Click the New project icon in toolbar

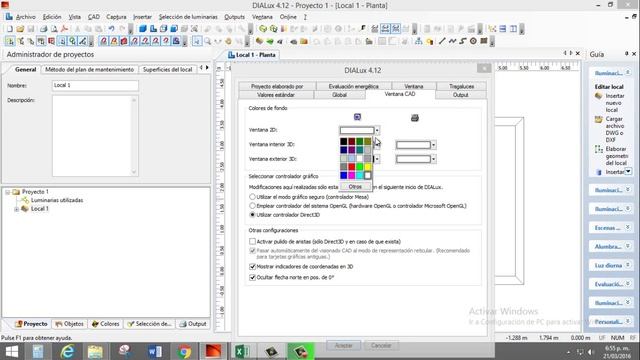tap(9, 29)
